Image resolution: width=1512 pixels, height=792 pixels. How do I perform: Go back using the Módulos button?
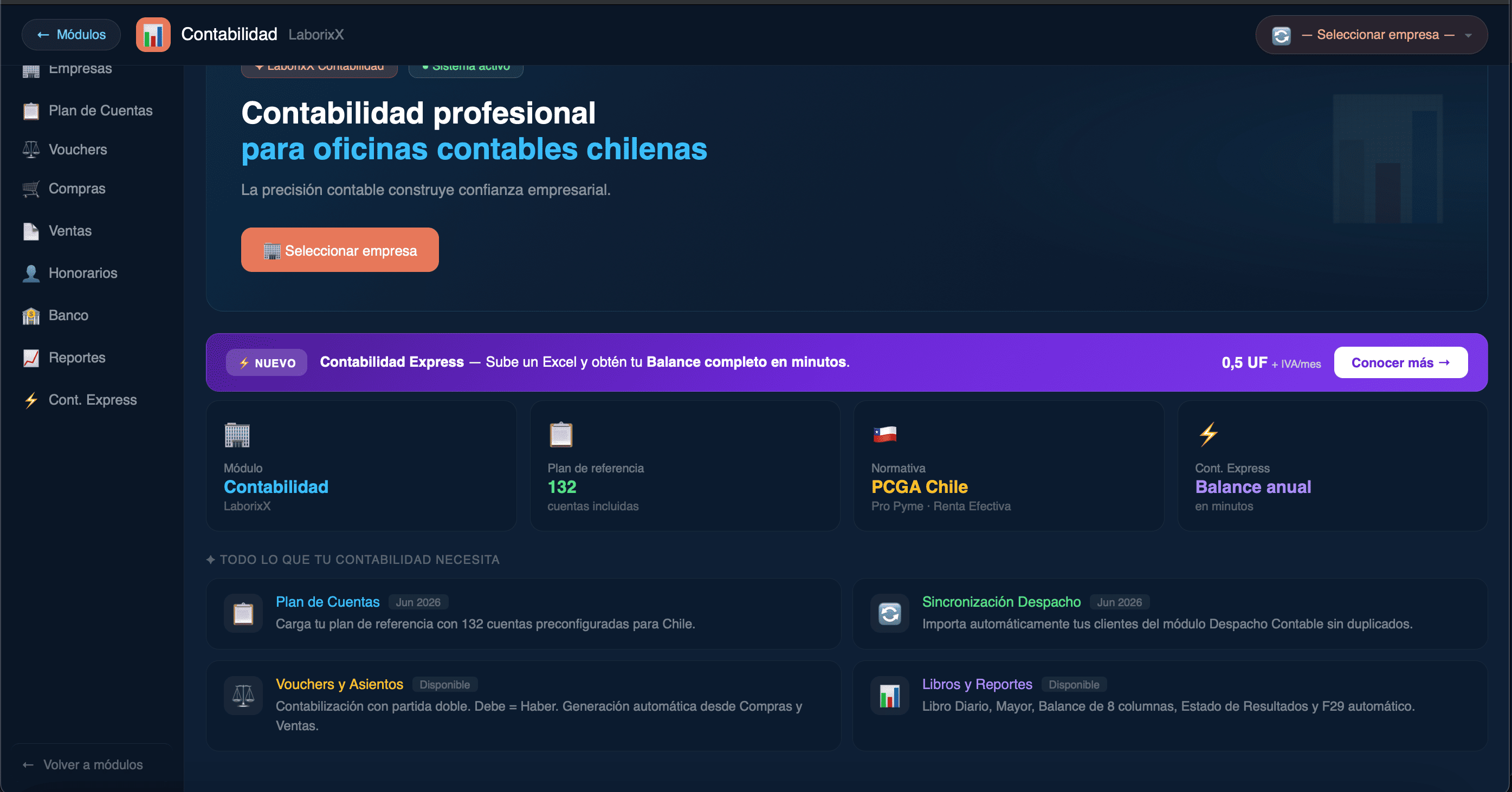(x=71, y=35)
